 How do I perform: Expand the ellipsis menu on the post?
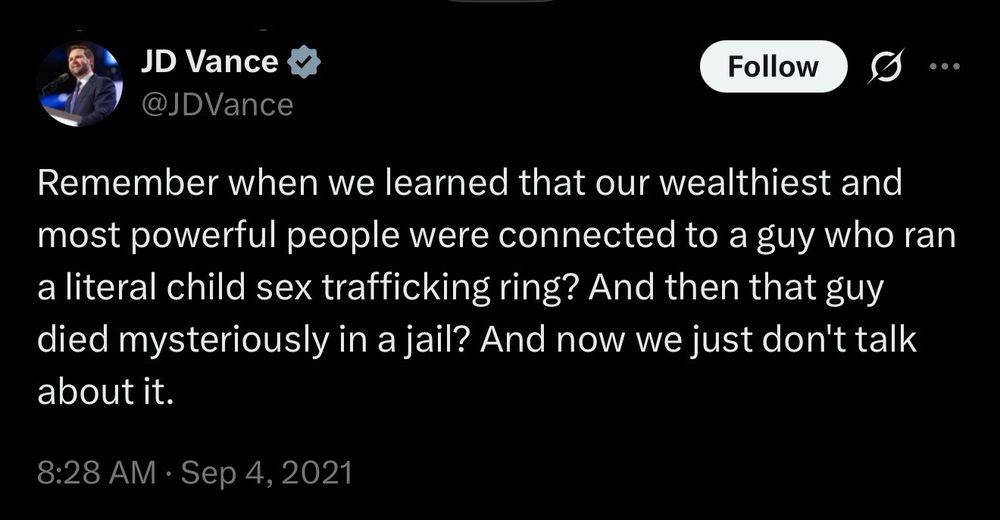click(942, 67)
